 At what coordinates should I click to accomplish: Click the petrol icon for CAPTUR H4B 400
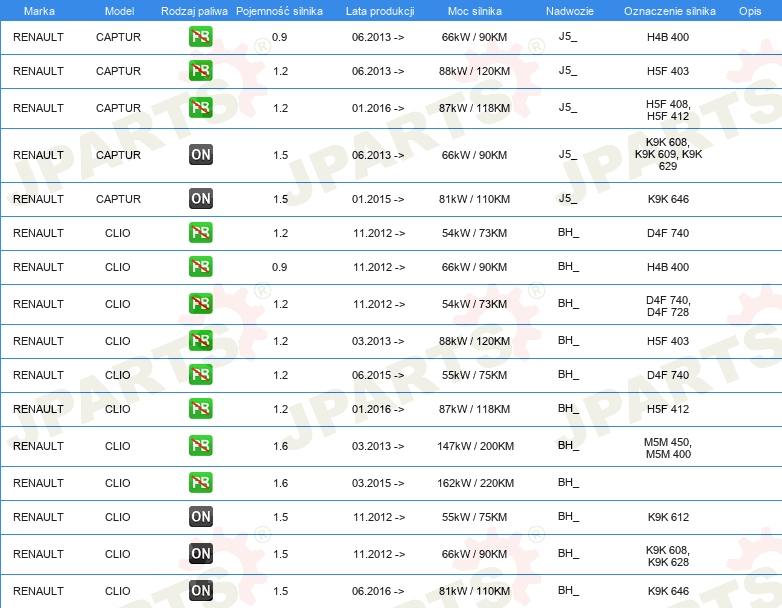(x=200, y=37)
